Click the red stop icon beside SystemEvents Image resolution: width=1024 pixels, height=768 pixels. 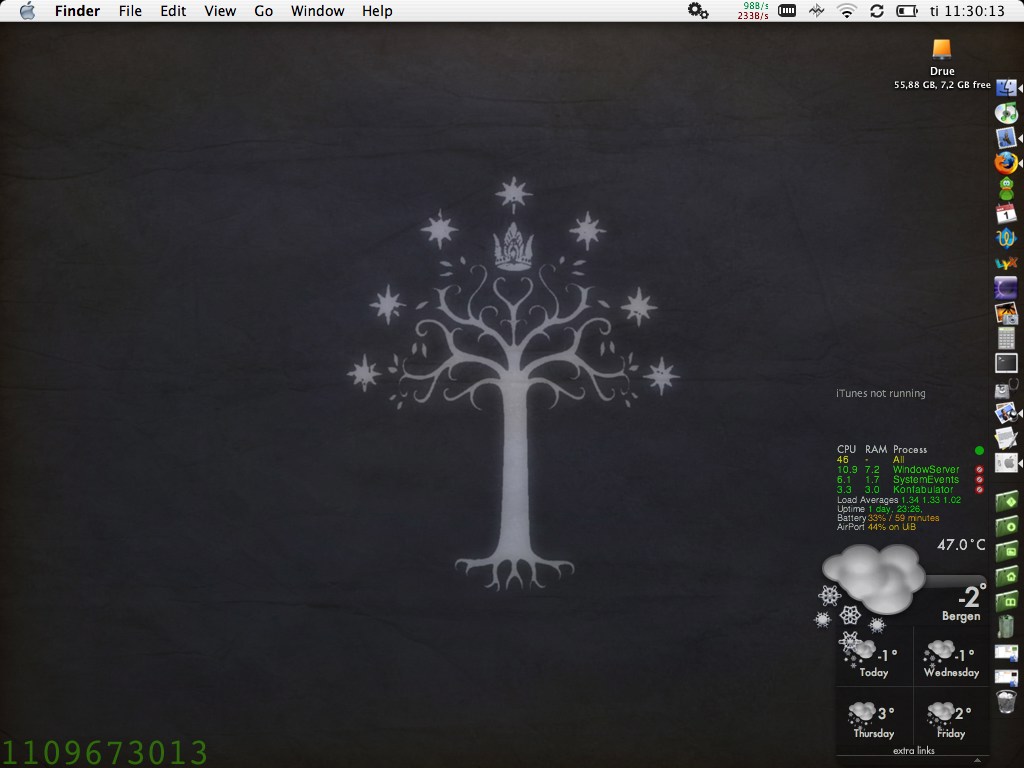[x=979, y=479]
